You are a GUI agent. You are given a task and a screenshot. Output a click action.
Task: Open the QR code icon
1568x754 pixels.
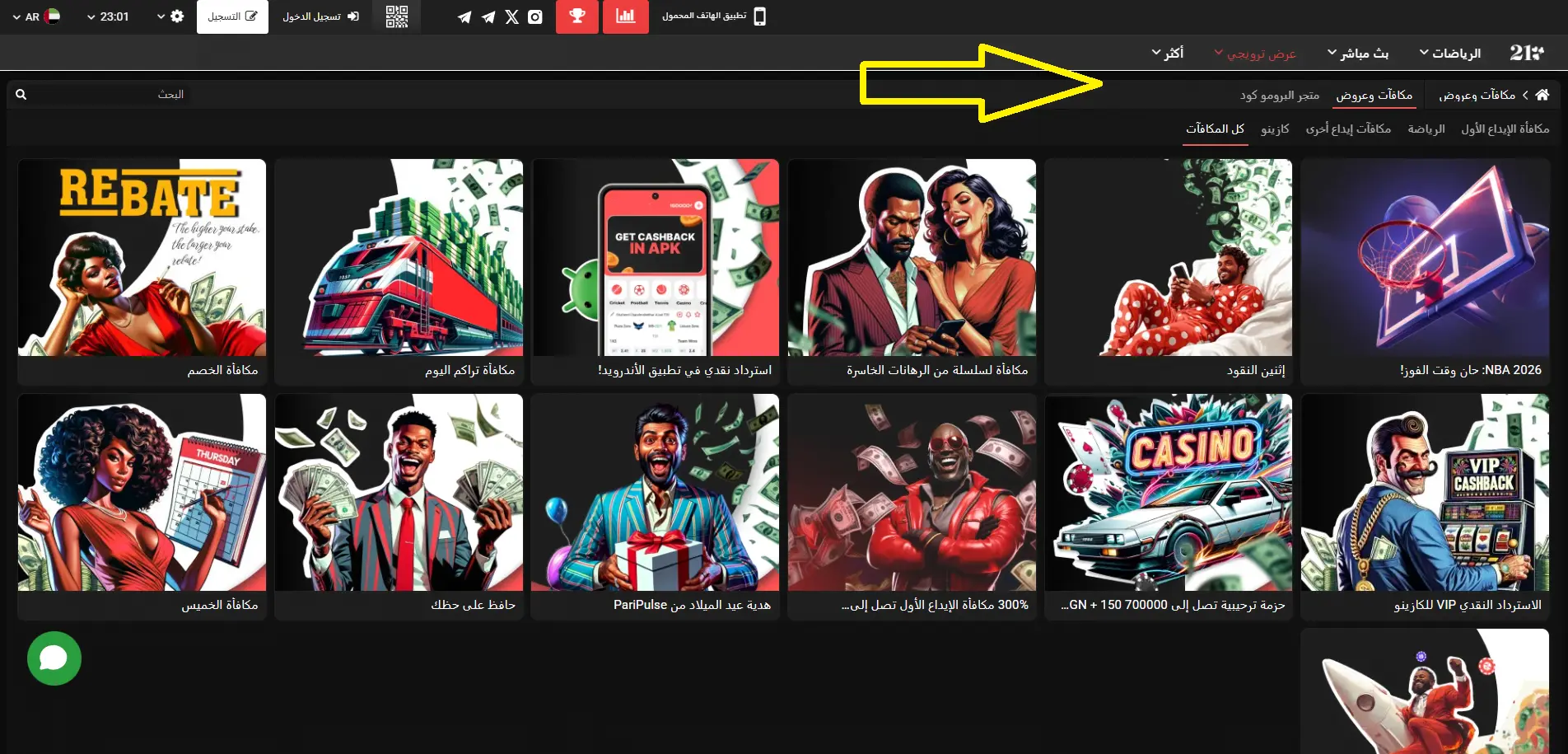(396, 16)
